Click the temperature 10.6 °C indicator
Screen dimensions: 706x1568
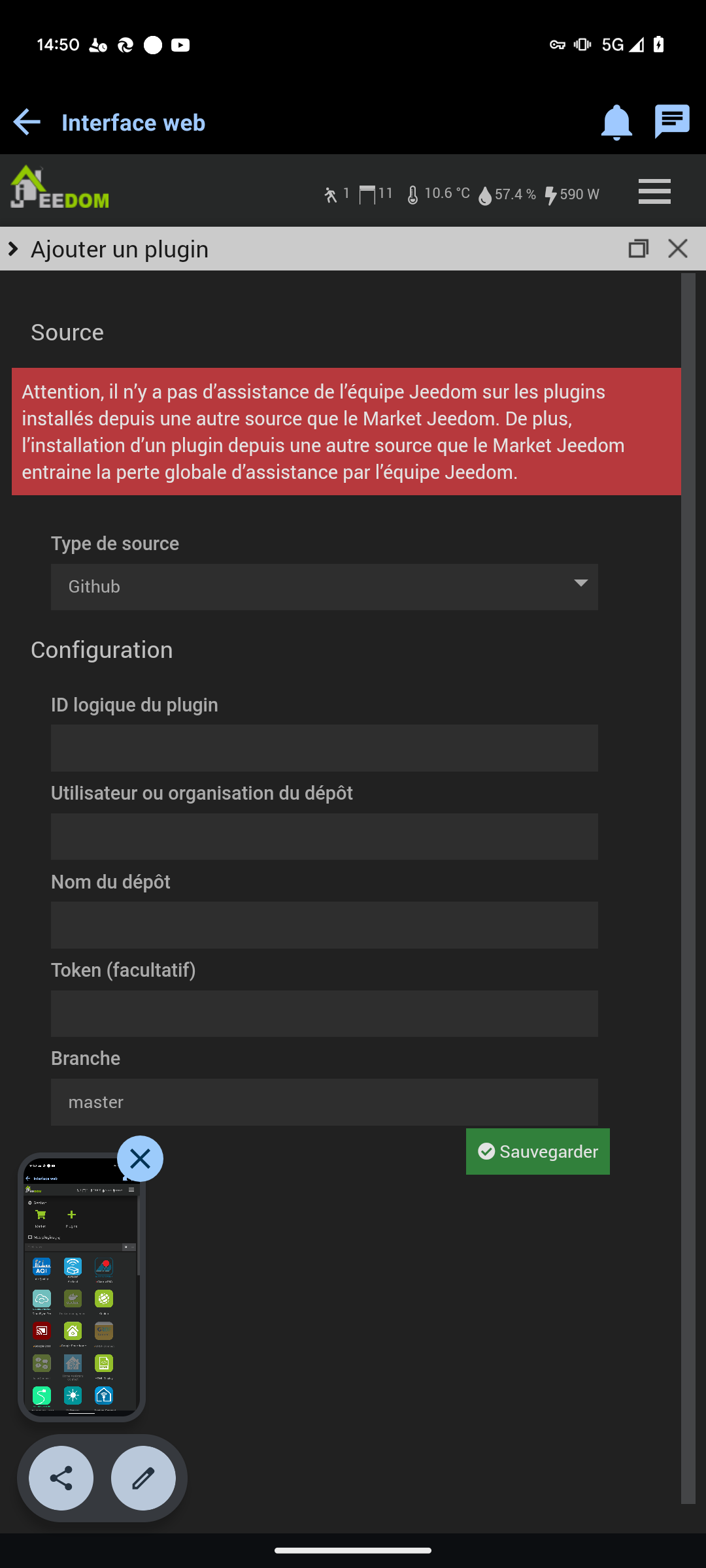click(438, 194)
